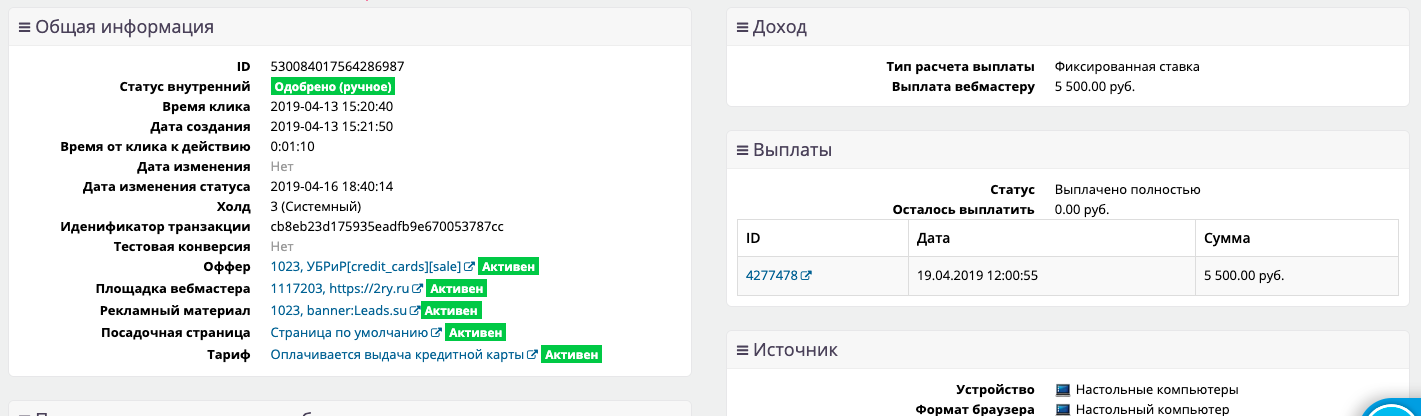Click external-link icon after the УБРиР offer

pyautogui.click(x=469, y=267)
